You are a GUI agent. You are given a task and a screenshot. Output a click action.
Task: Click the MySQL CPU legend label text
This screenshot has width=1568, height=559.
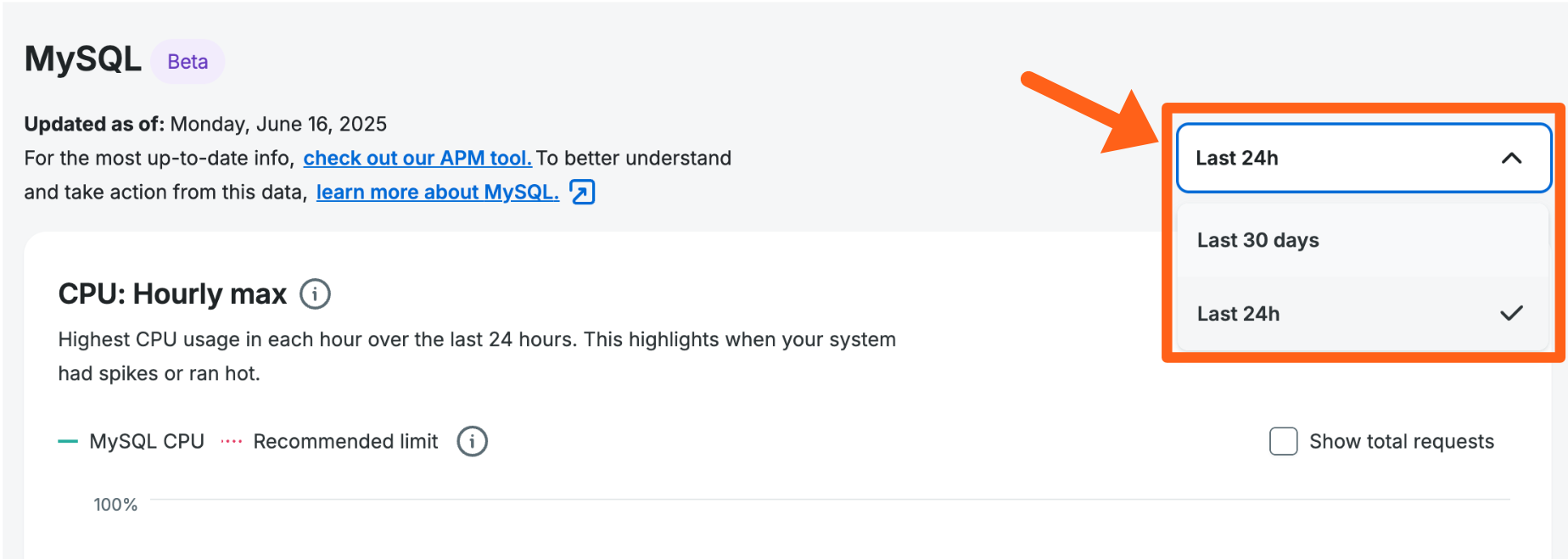click(147, 442)
